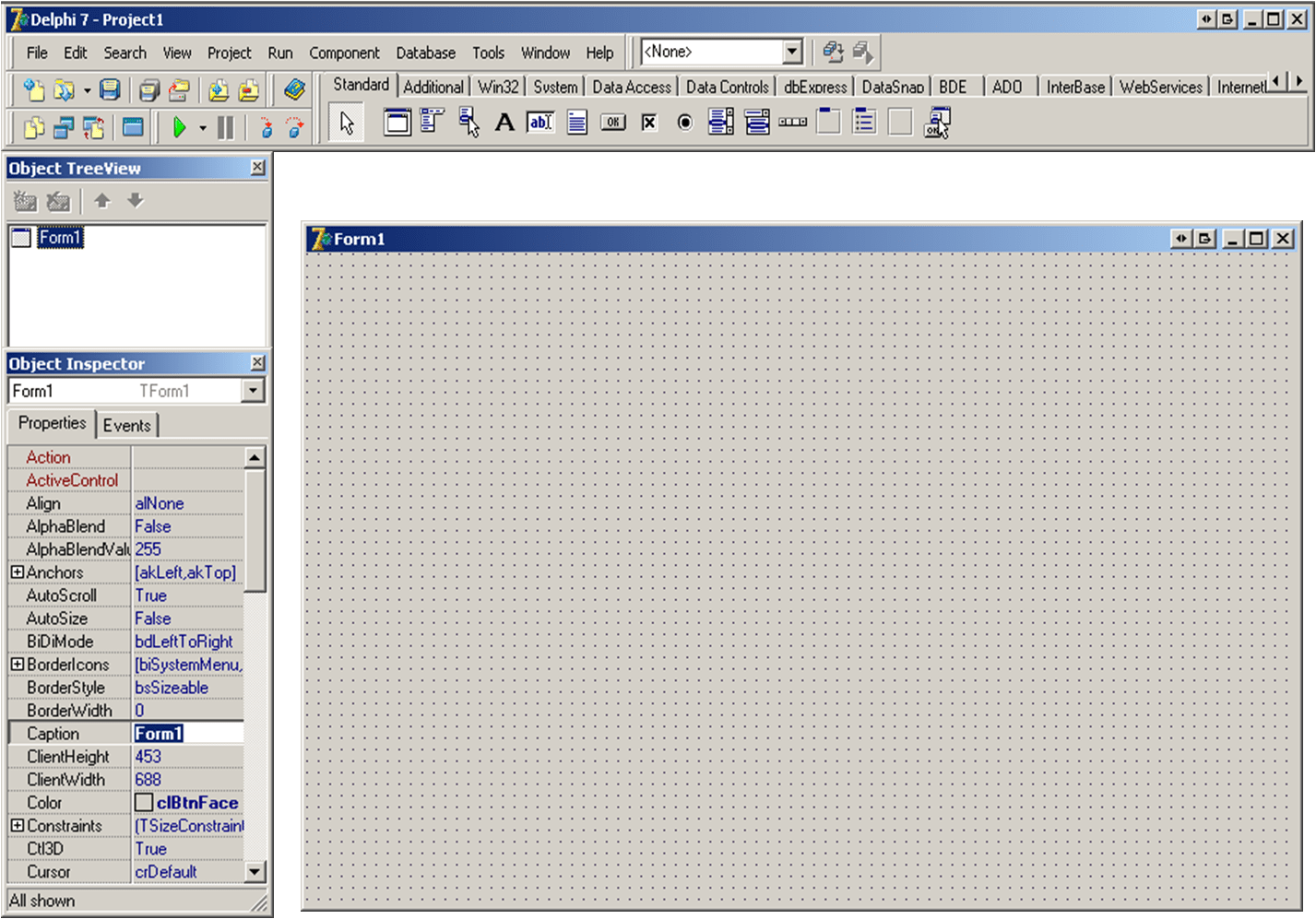Click the Caption value field Form1
This screenshot has height=919, width=1316.
click(188, 734)
